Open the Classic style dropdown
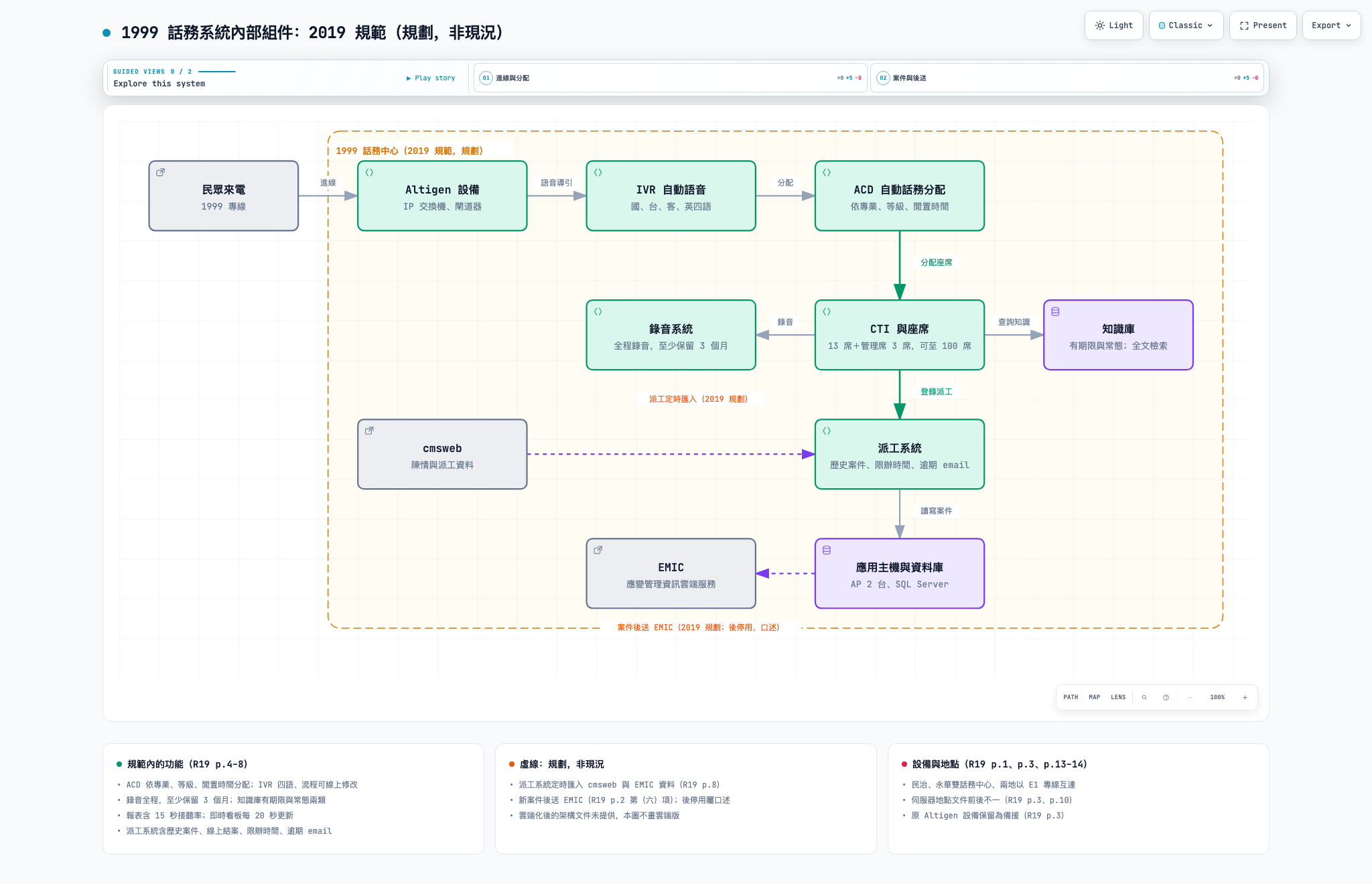 (x=1186, y=25)
